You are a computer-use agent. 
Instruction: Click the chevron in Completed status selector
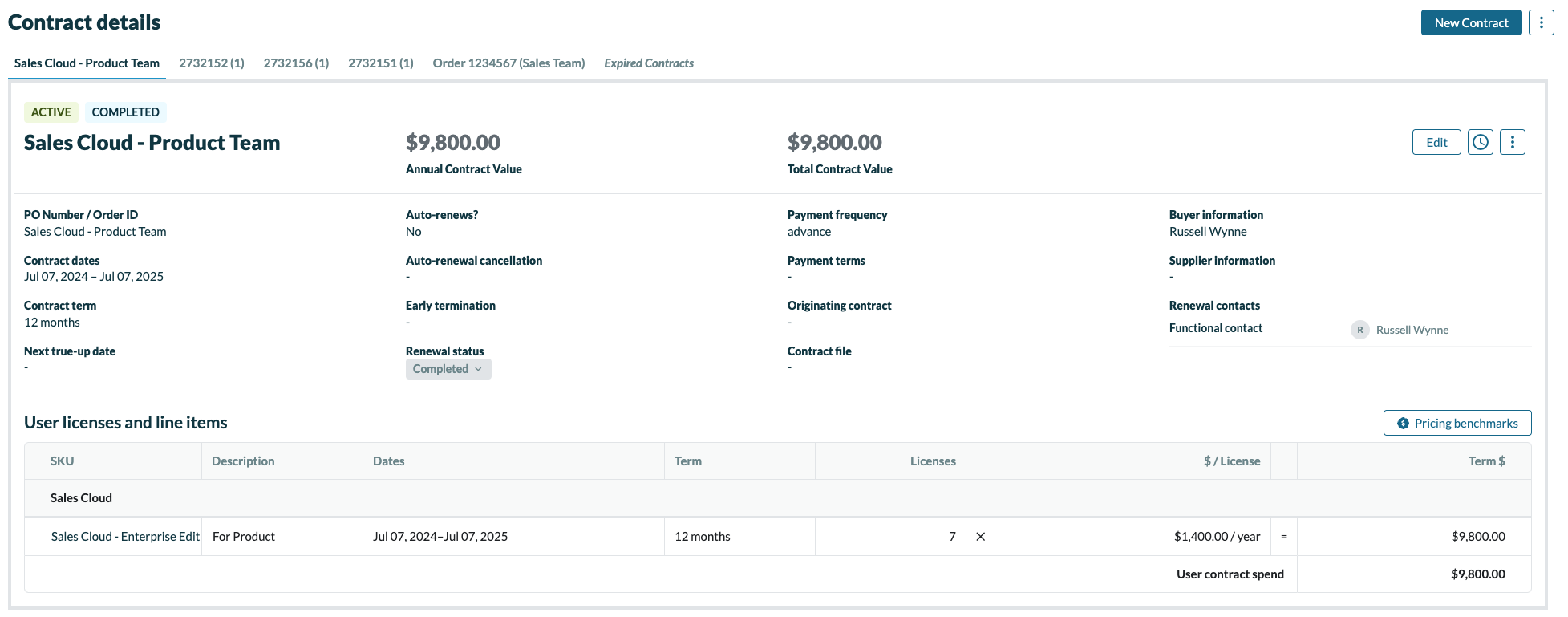(x=478, y=369)
